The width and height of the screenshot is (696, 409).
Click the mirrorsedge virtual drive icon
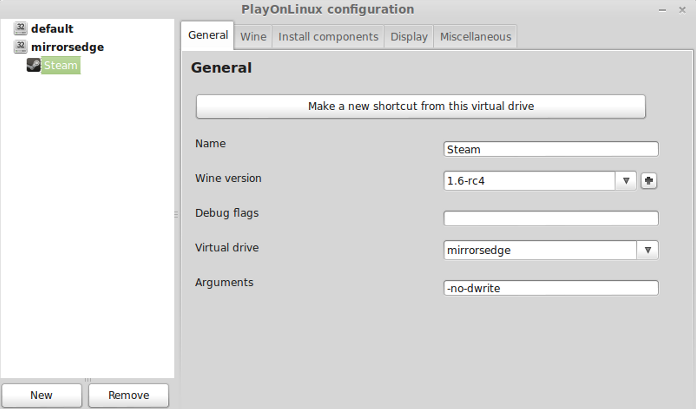click(20, 47)
